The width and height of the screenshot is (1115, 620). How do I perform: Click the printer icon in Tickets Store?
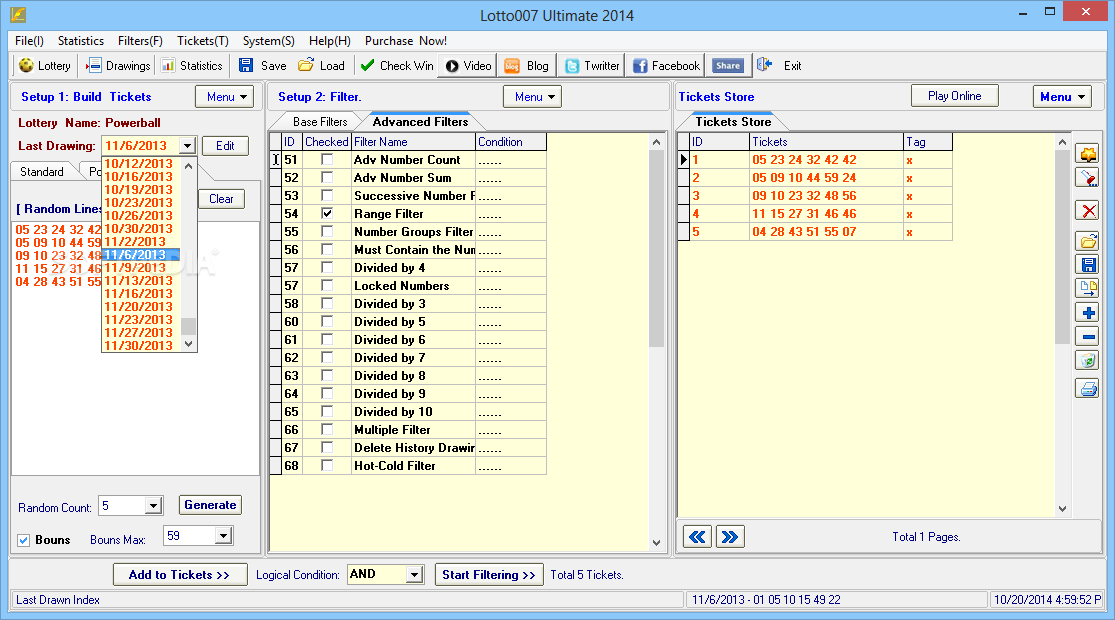coord(1088,389)
